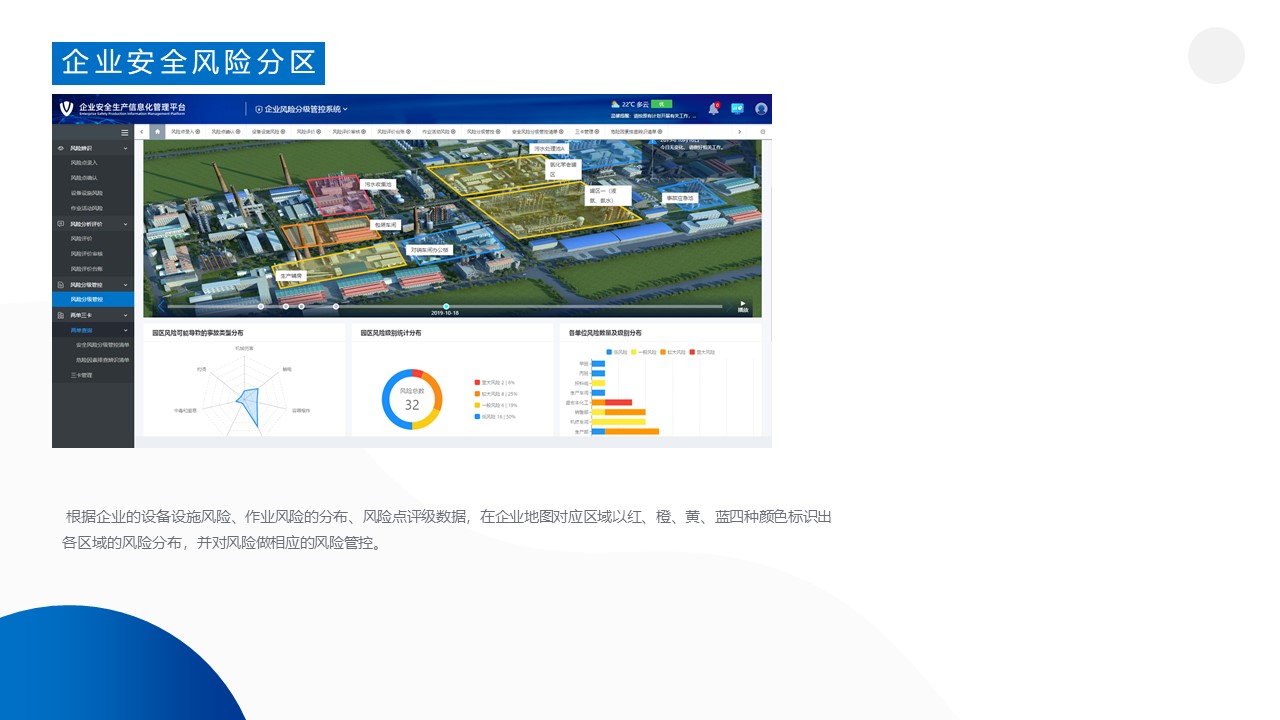Viewport: 1280px width, 720px height.
Task: Click the timeline previous arrow on map
Action: [160, 307]
